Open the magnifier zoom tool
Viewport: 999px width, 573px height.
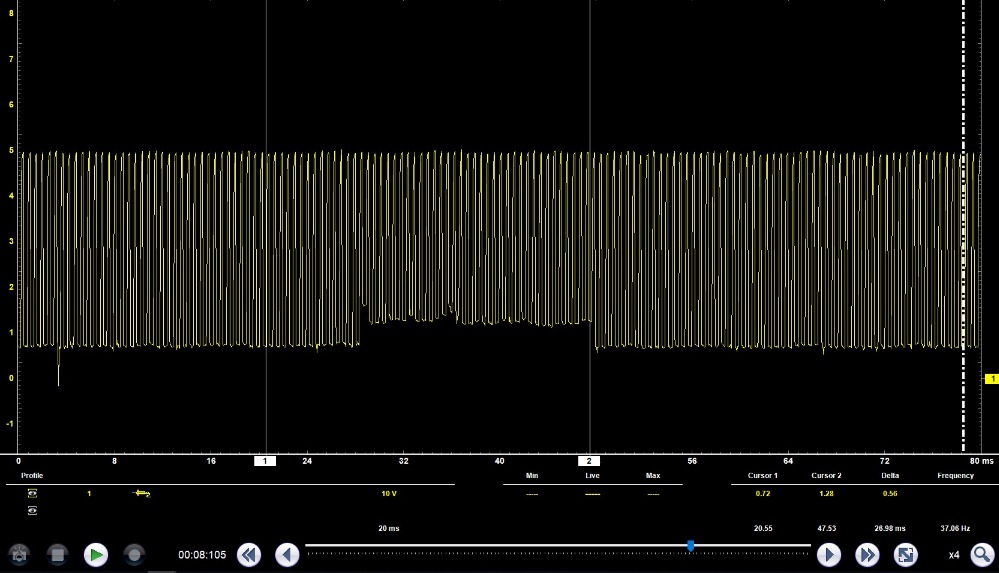point(982,554)
